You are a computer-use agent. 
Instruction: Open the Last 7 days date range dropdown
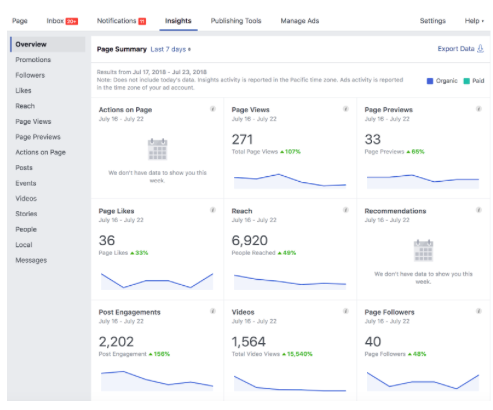point(171,49)
